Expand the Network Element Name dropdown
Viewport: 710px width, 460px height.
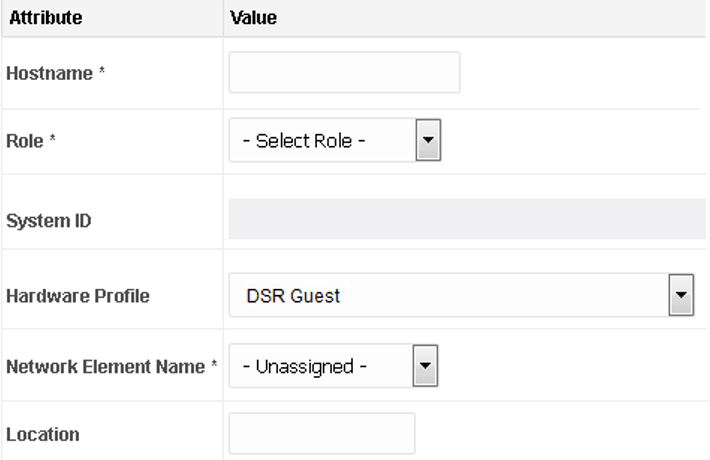point(333,367)
